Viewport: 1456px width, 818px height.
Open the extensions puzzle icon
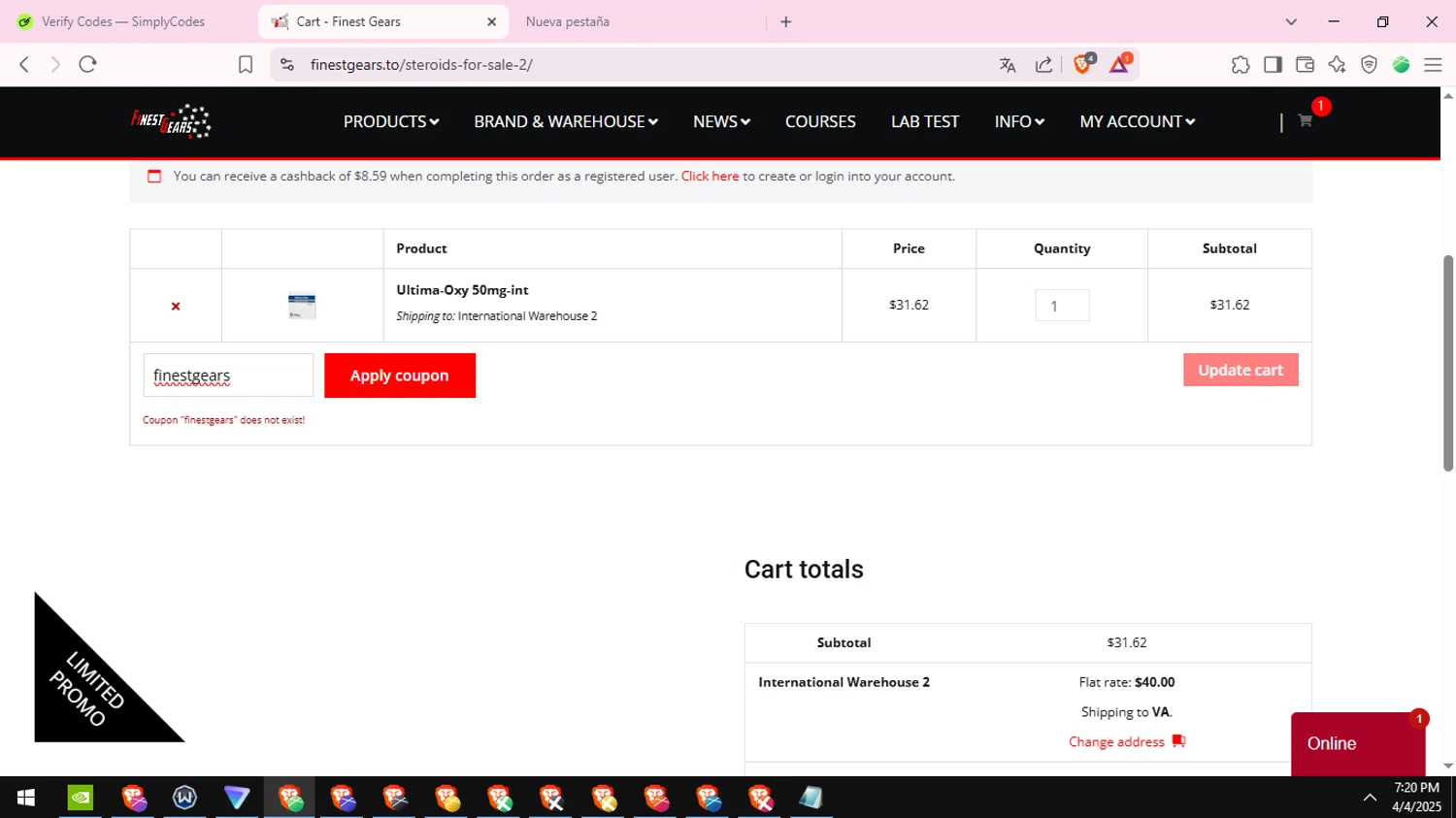point(1241,65)
